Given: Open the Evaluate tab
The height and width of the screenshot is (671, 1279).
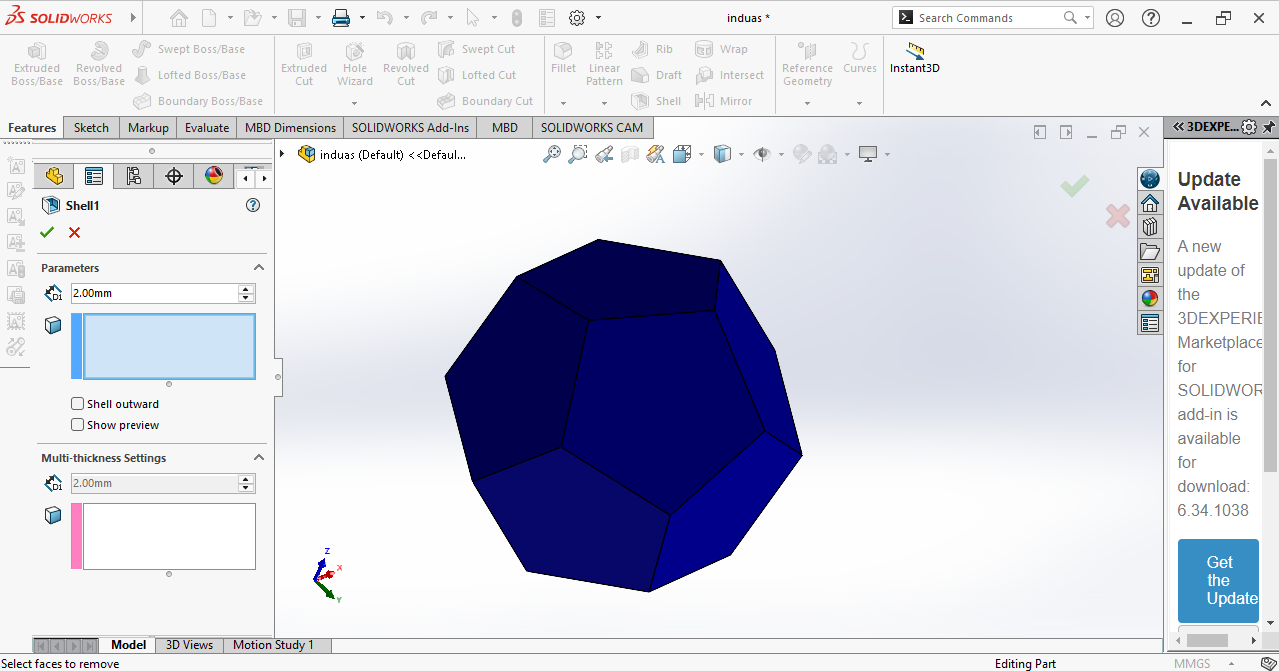Looking at the screenshot, I should point(206,128).
